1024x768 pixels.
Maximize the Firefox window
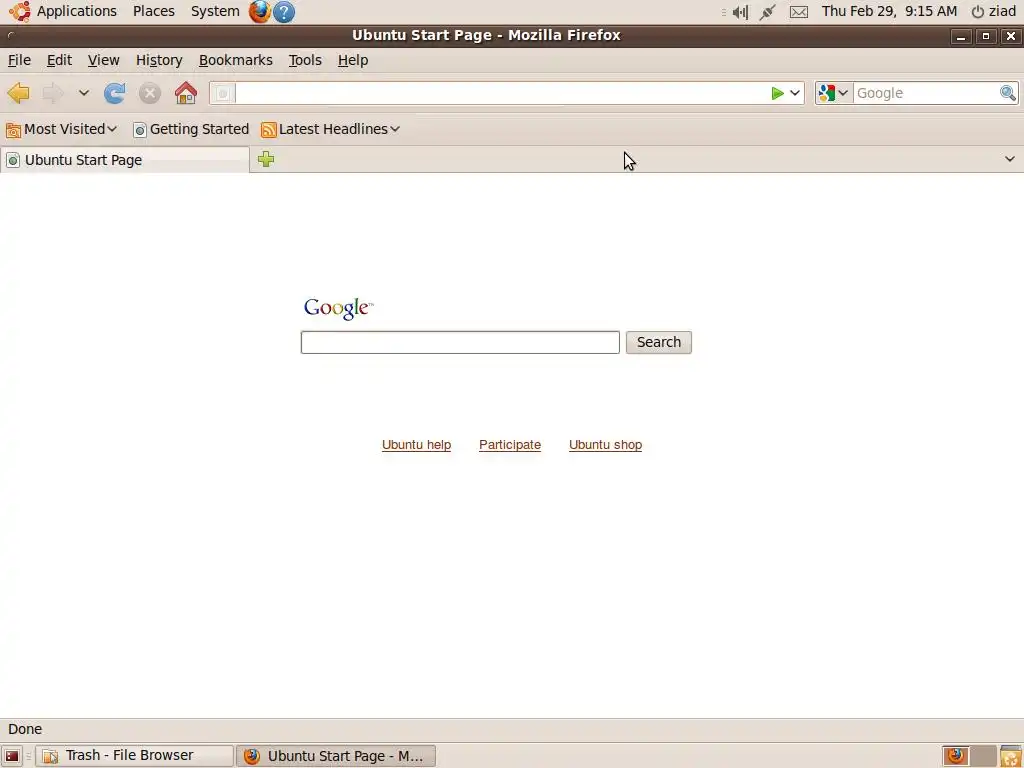click(x=985, y=36)
